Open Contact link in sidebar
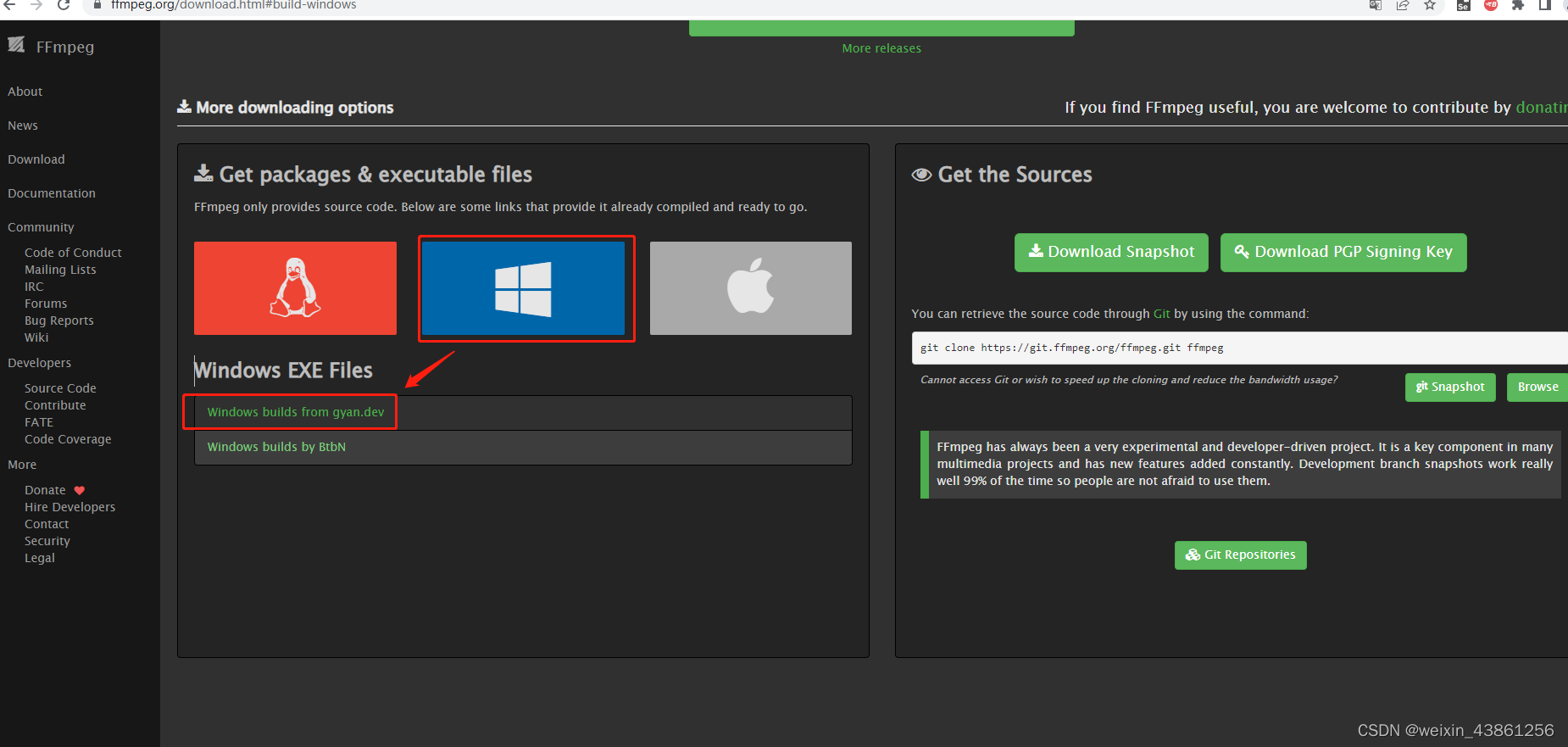The image size is (1568, 747). pyautogui.click(x=47, y=524)
